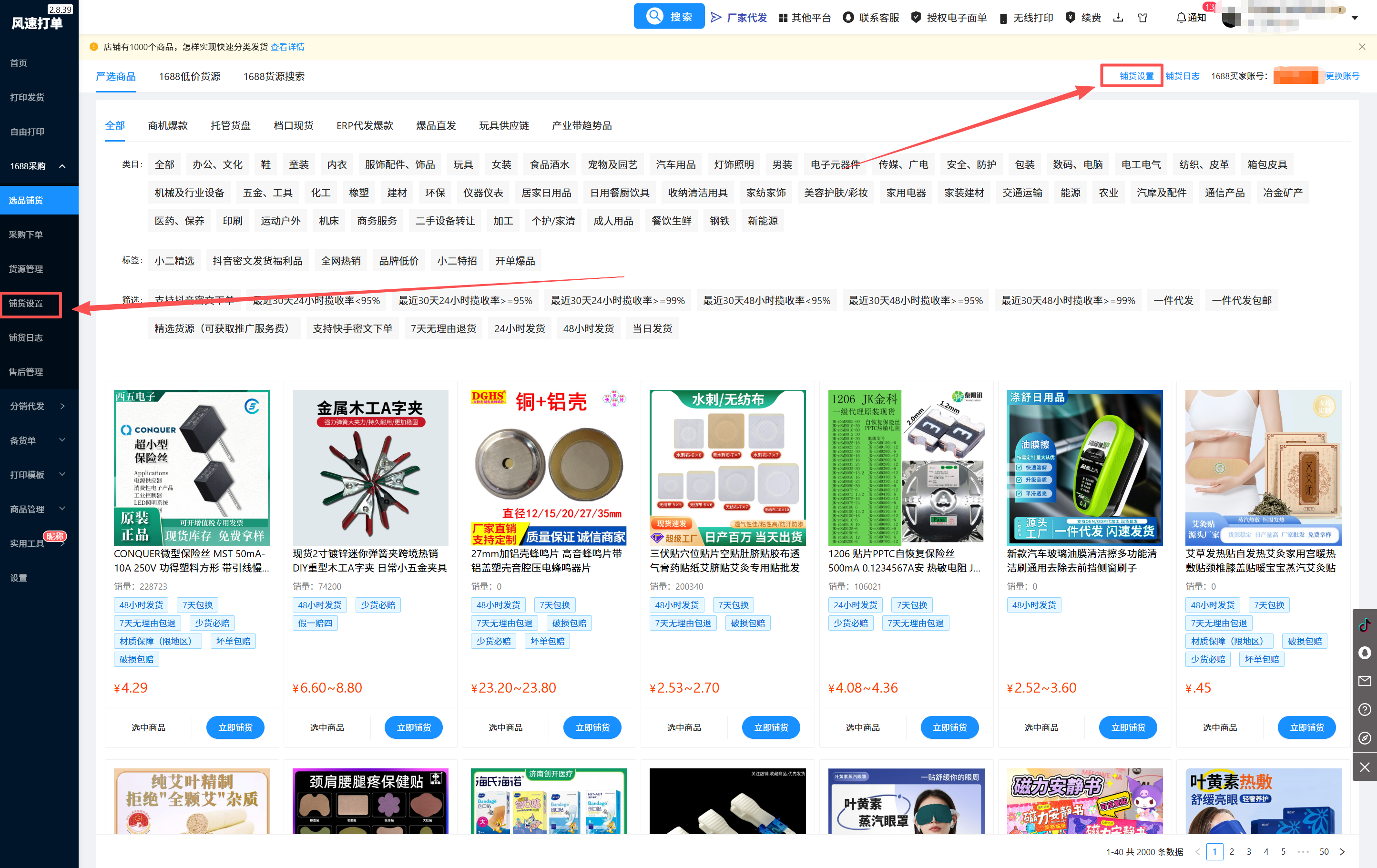Click 立即铺货 for the 金属木工A字夹 product
The width and height of the screenshot is (1377, 868).
413,727
